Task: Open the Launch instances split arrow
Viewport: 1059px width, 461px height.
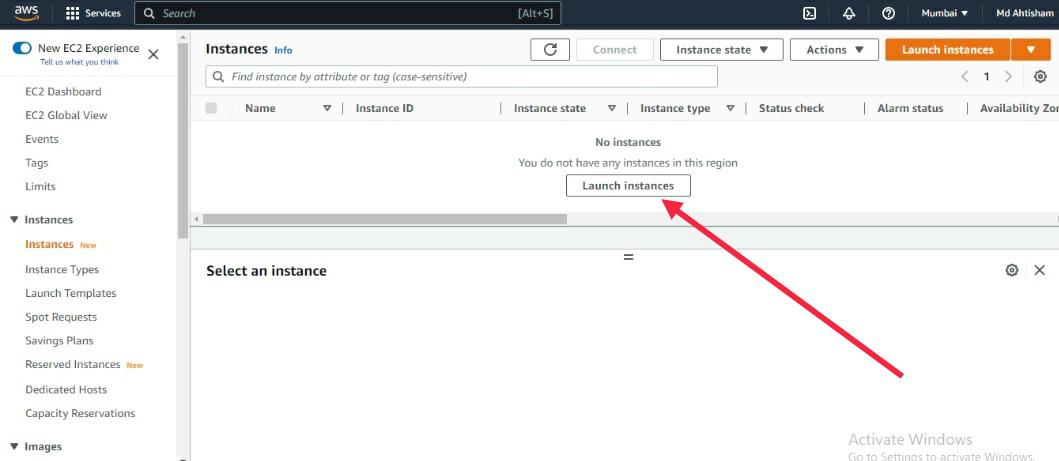Action: coord(1031,50)
